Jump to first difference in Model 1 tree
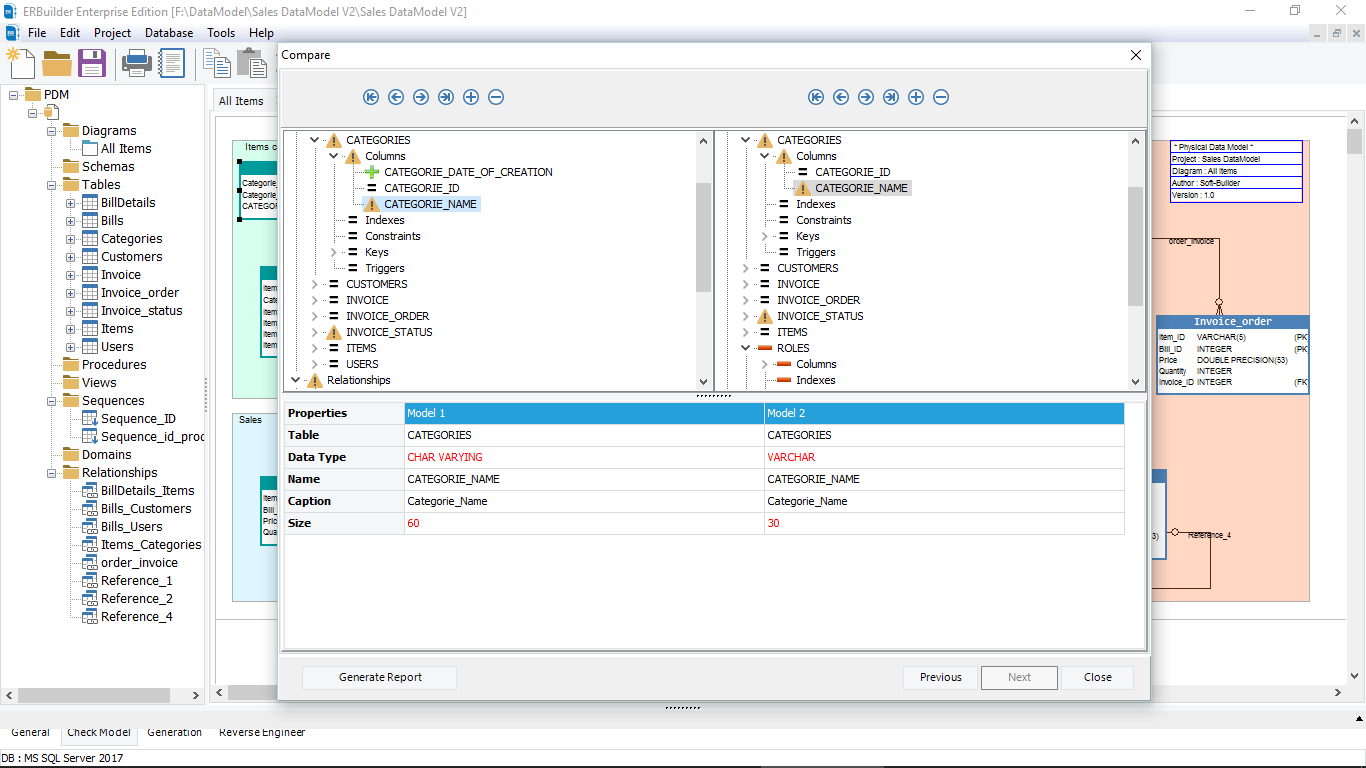Image resolution: width=1366 pixels, height=768 pixels. (371, 97)
